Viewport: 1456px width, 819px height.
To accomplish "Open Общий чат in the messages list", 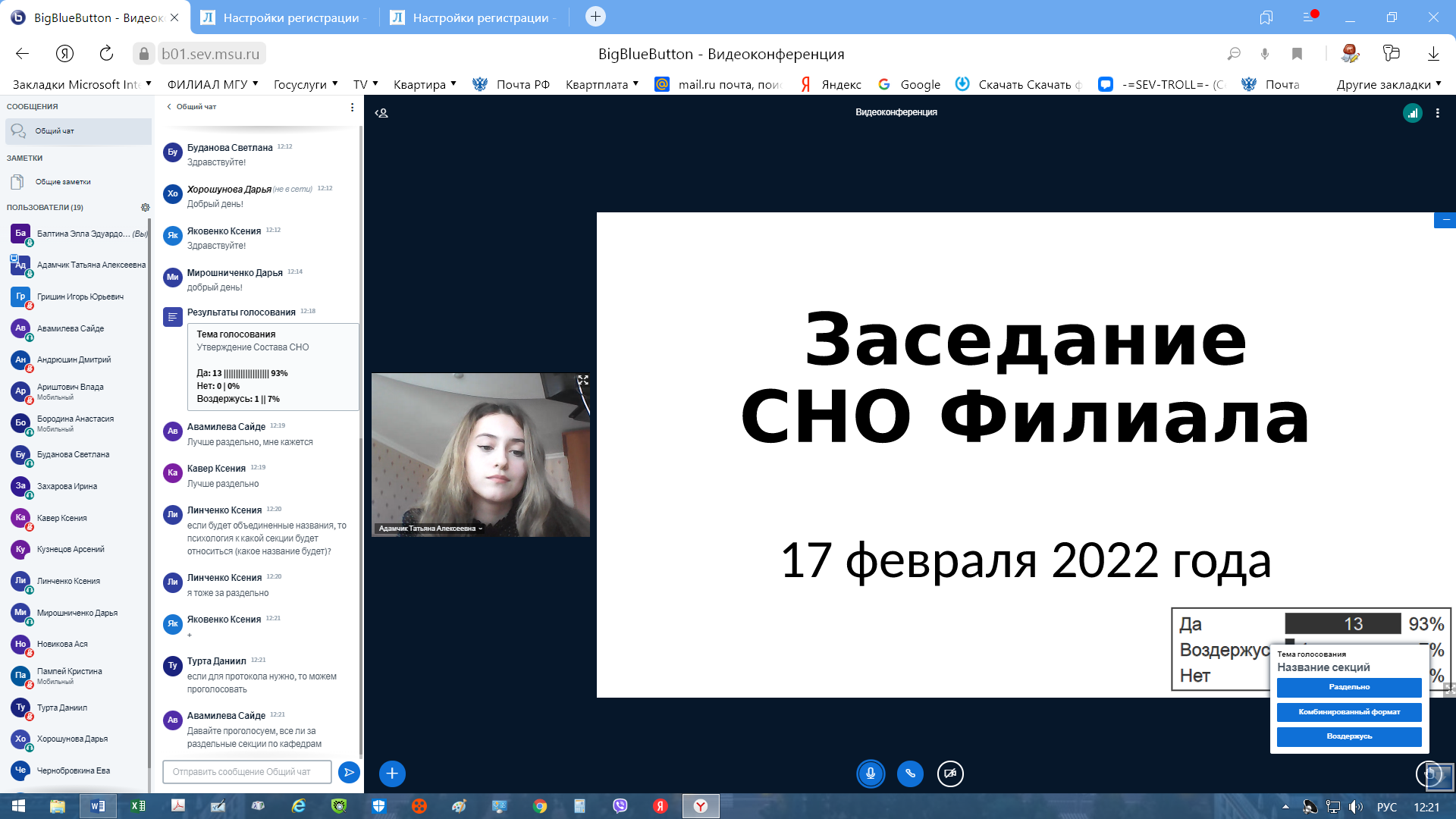I will [78, 131].
